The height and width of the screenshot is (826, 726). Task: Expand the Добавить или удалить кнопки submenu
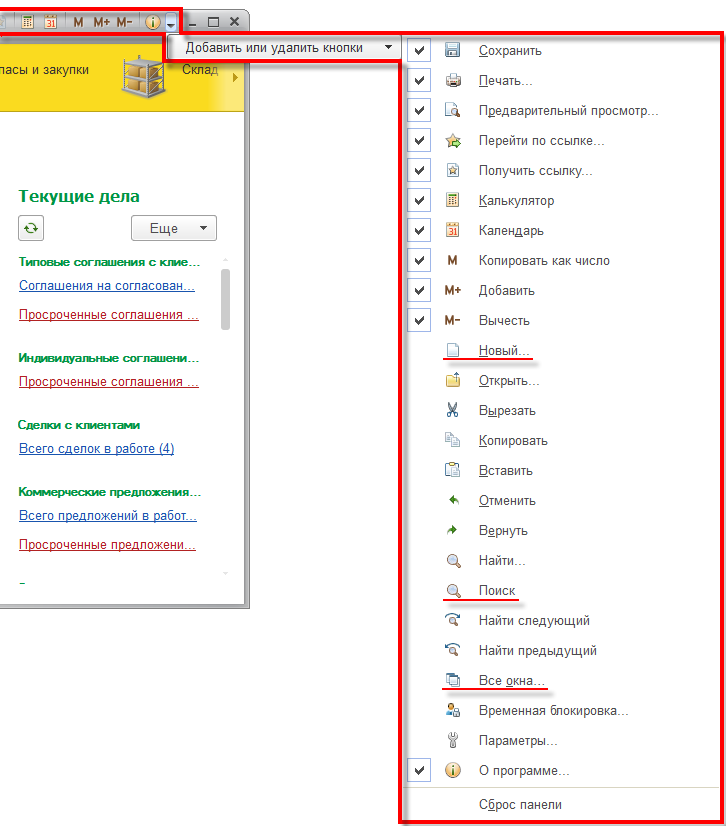[283, 47]
